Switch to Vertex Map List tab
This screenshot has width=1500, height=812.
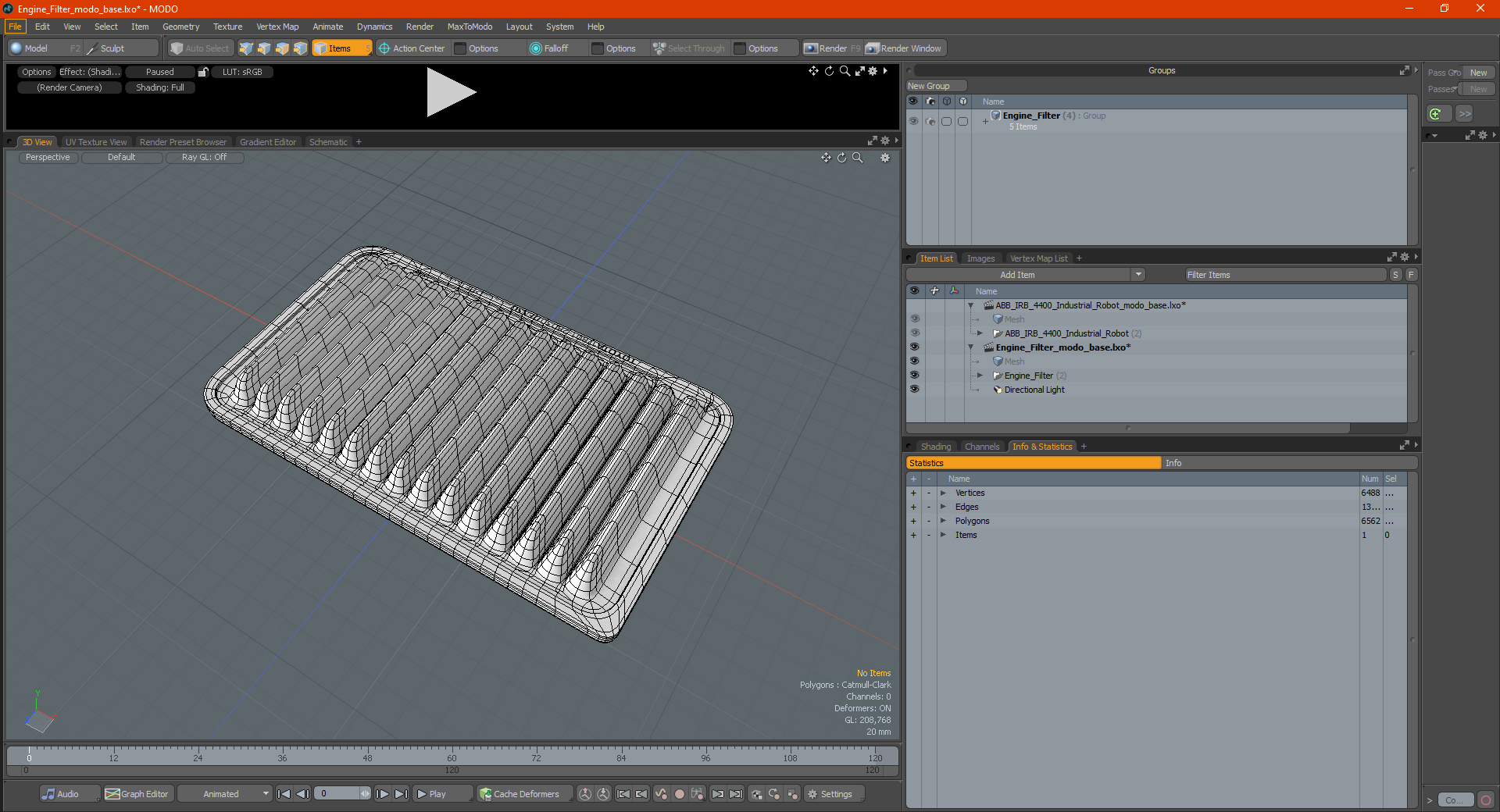pos(1038,258)
